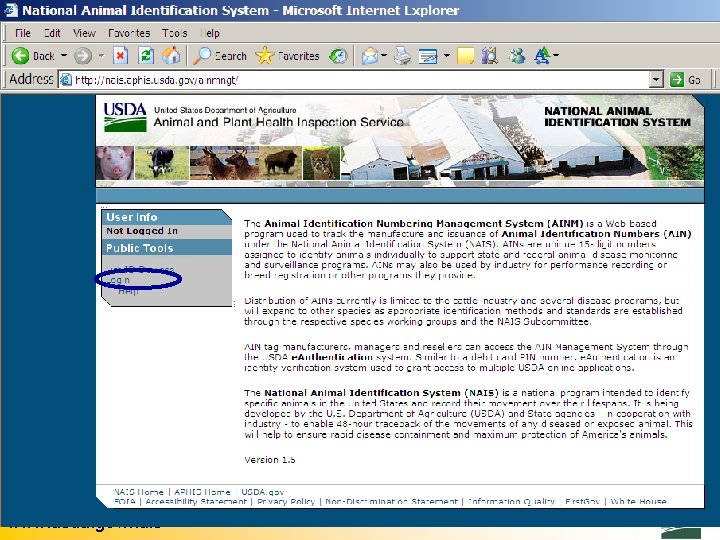Go to the browser Home page
The width and height of the screenshot is (720, 540).
pyautogui.click(x=171, y=56)
